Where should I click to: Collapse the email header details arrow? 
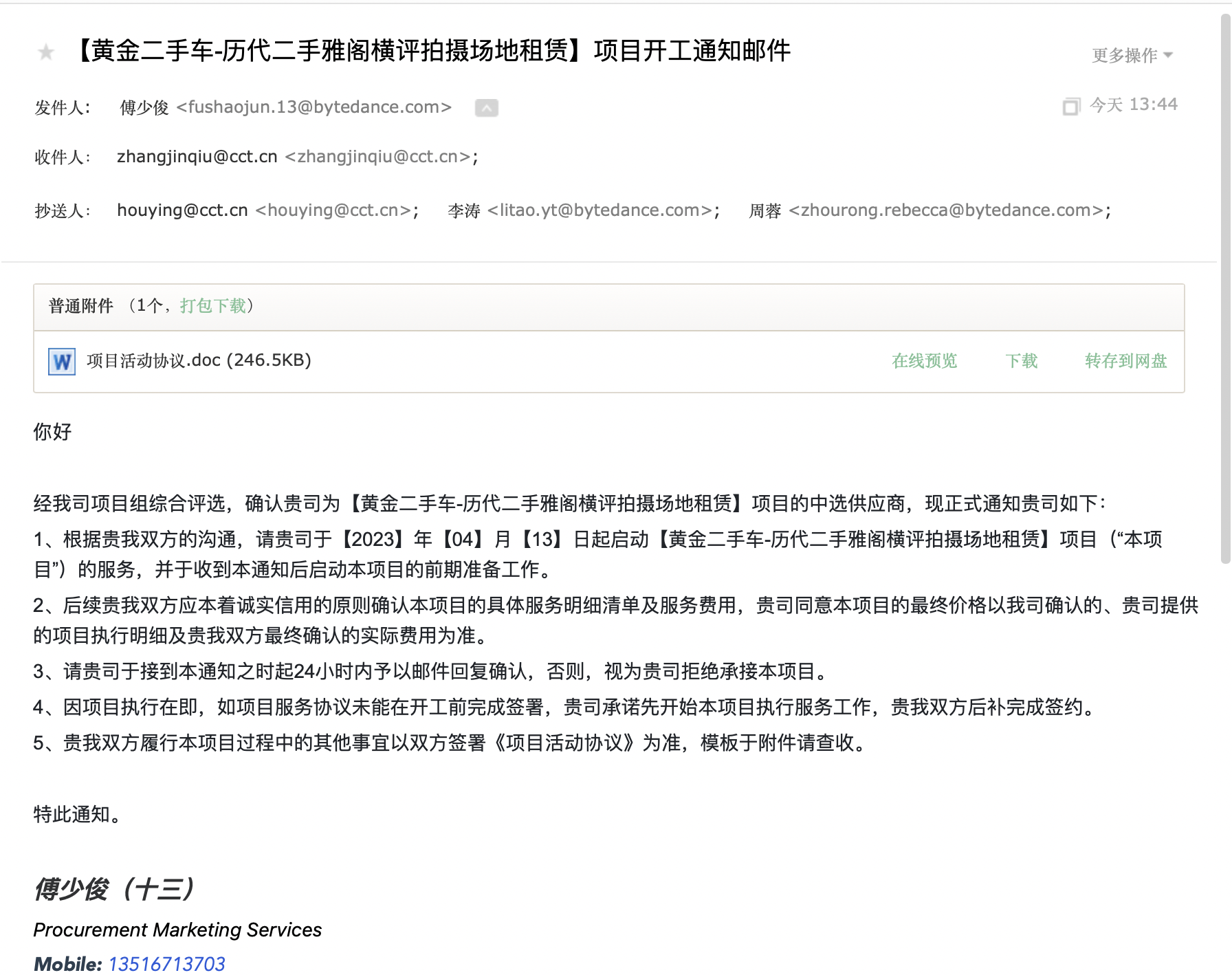486,108
